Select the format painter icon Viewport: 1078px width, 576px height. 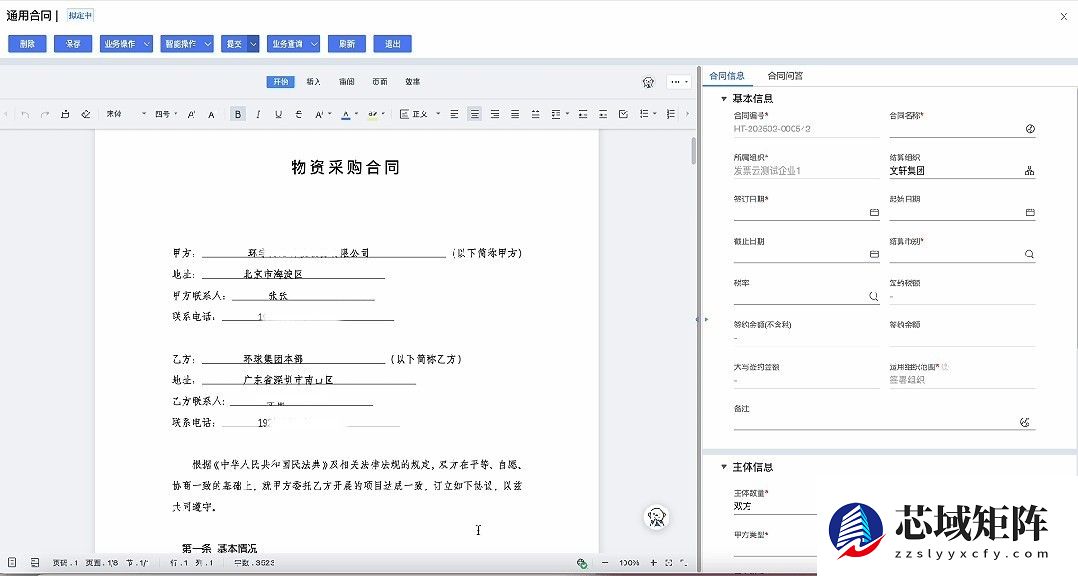tap(88, 113)
